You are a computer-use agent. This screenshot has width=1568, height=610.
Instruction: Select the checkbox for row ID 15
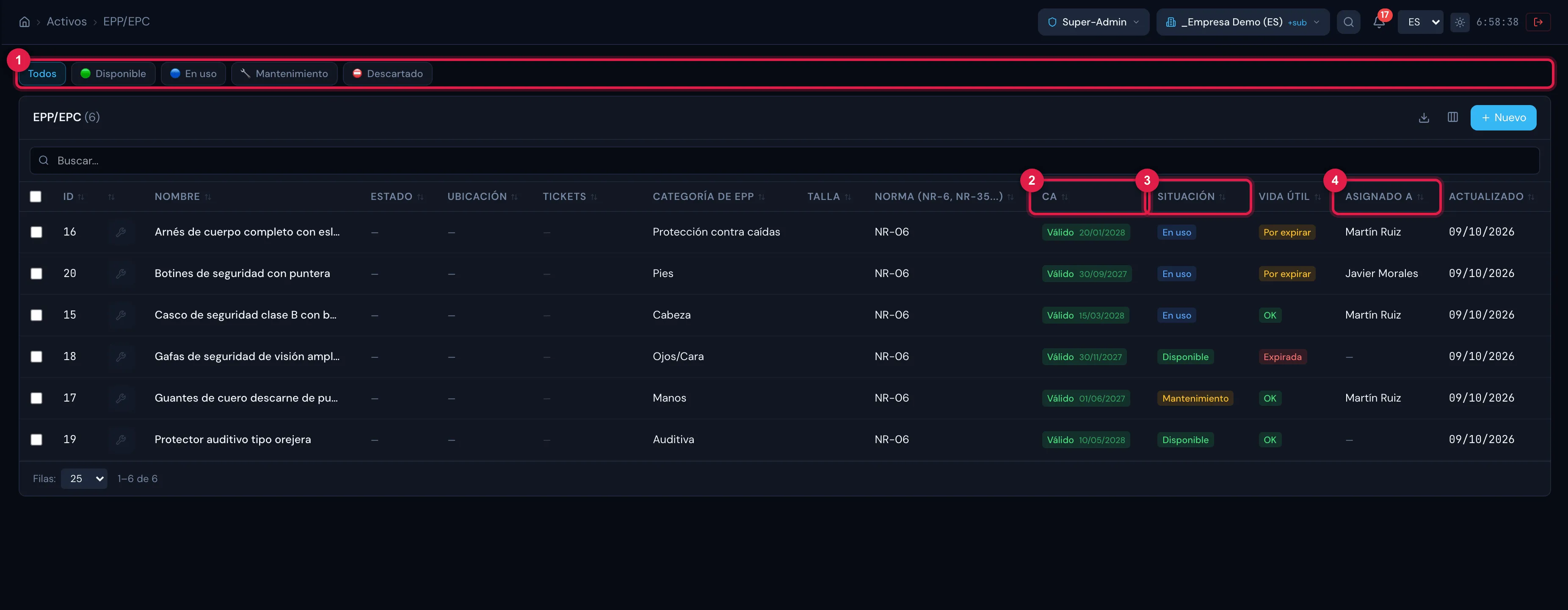[x=36, y=315]
